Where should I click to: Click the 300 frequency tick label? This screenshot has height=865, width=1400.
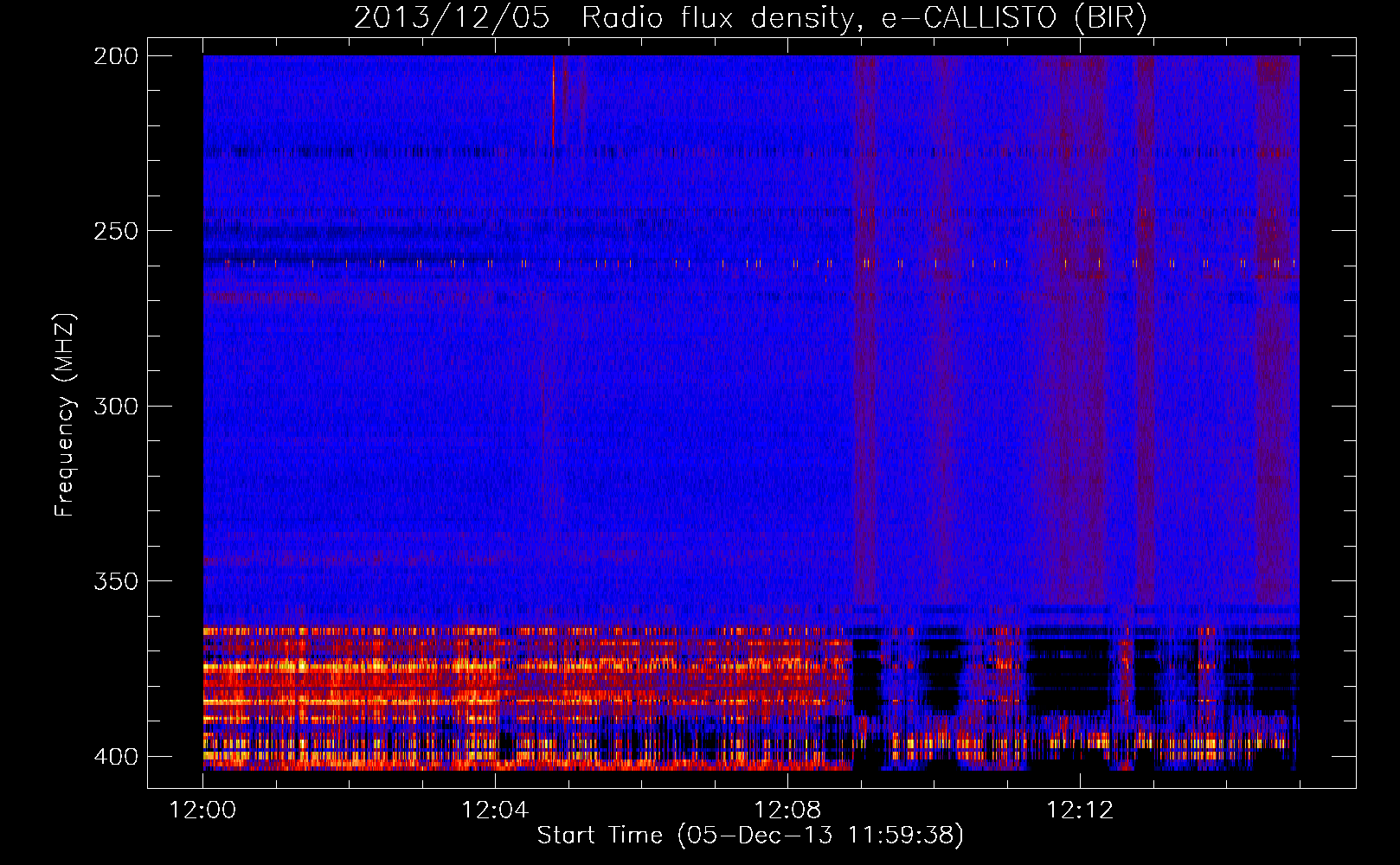click(115, 406)
